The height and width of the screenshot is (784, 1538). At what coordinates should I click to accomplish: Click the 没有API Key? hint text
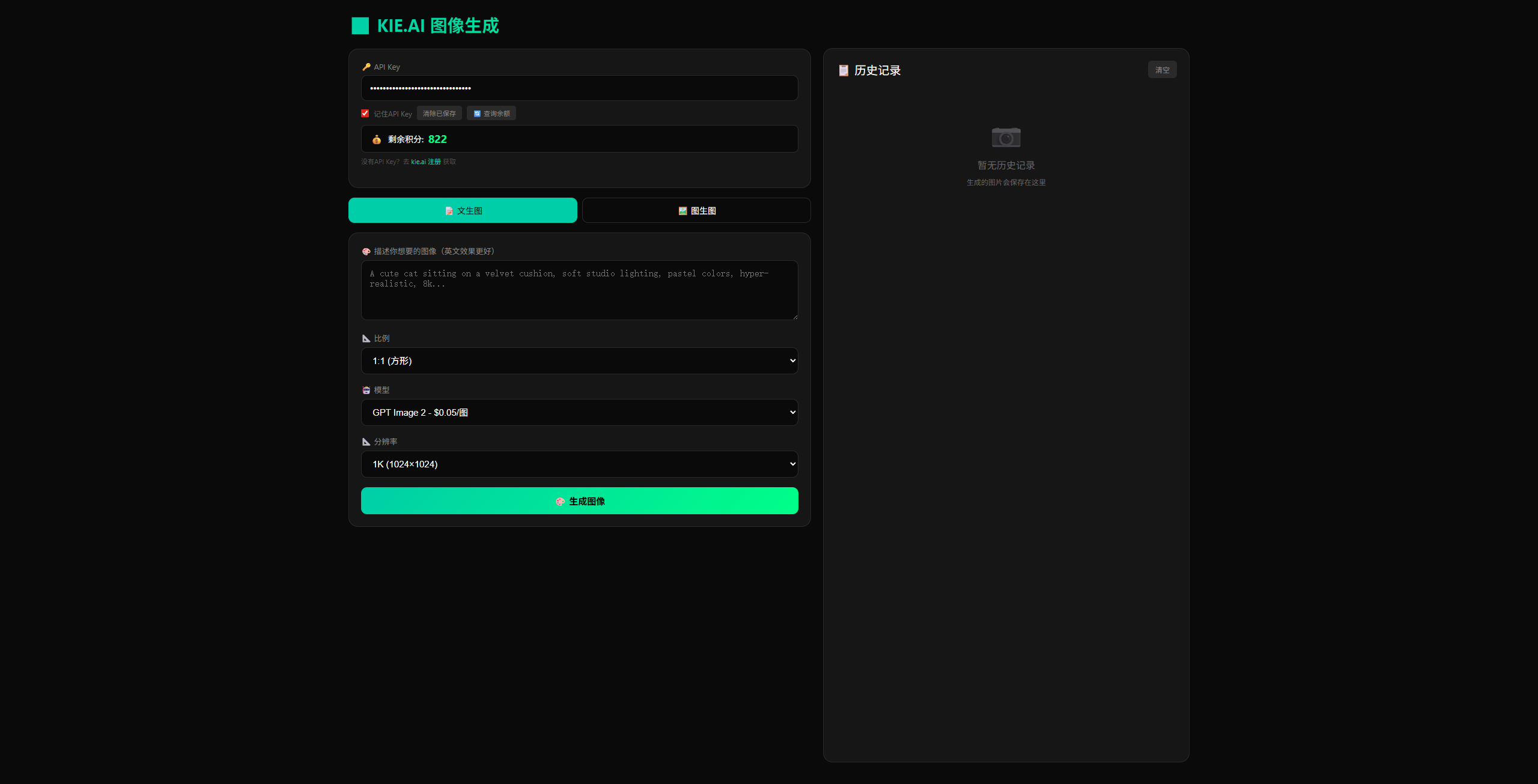(380, 162)
